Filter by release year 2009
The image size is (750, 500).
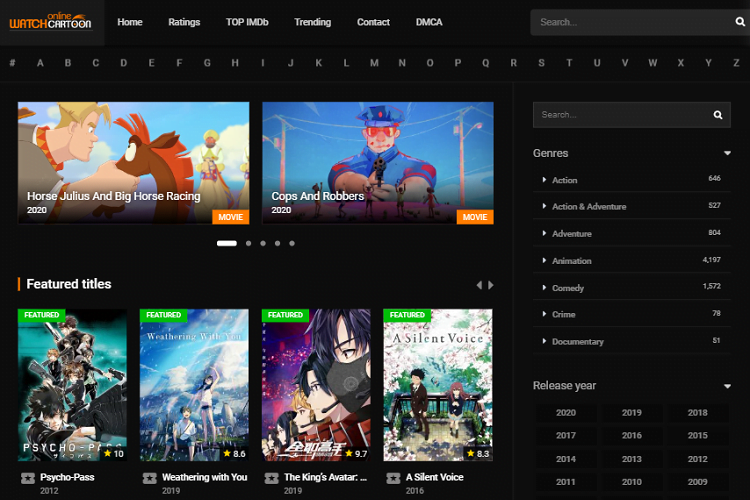(698, 482)
